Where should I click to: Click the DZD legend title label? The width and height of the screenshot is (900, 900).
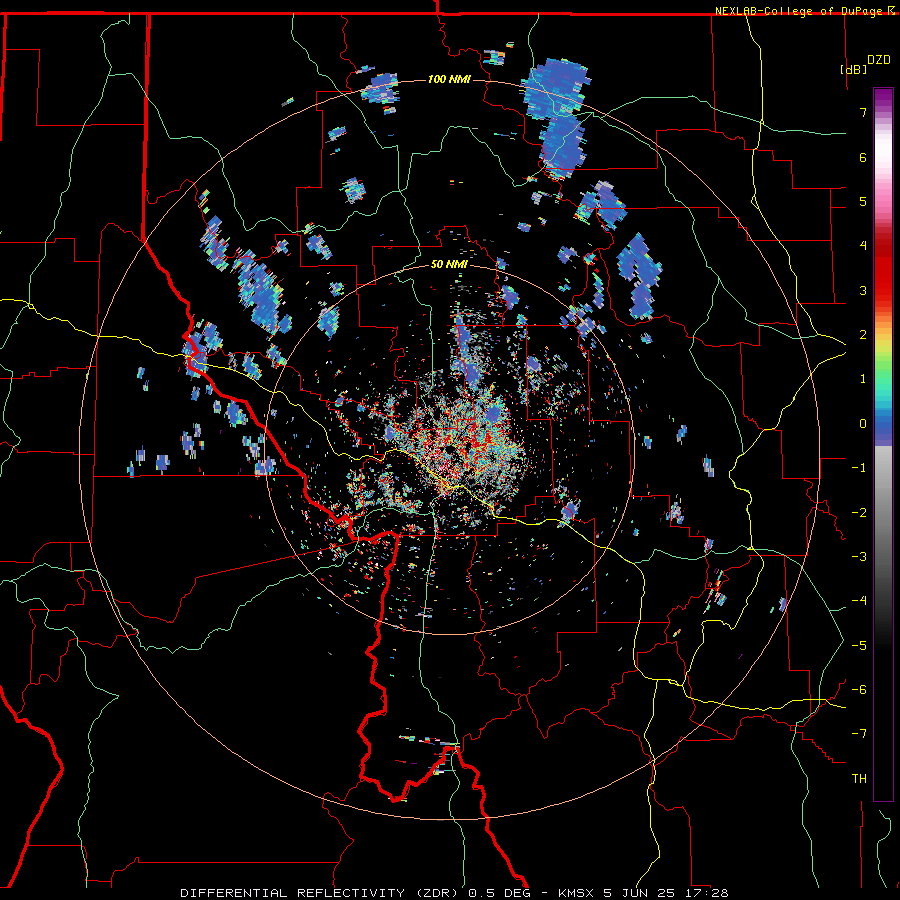coord(879,60)
